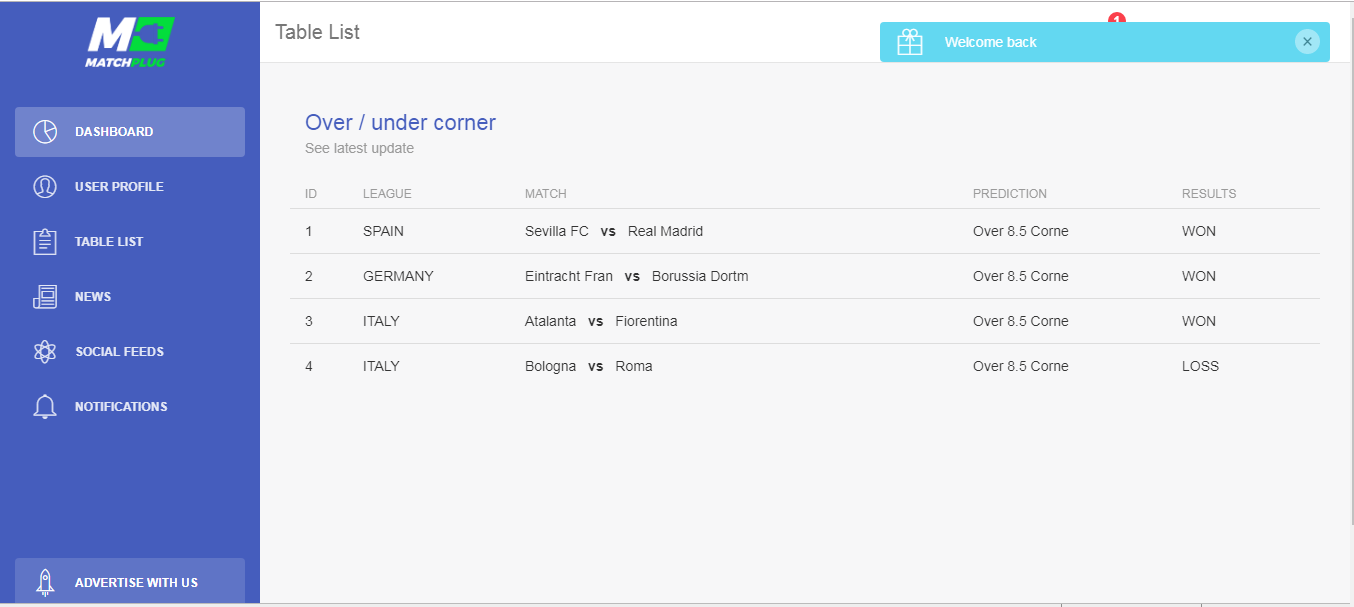Click the User Profile person icon

click(x=45, y=187)
